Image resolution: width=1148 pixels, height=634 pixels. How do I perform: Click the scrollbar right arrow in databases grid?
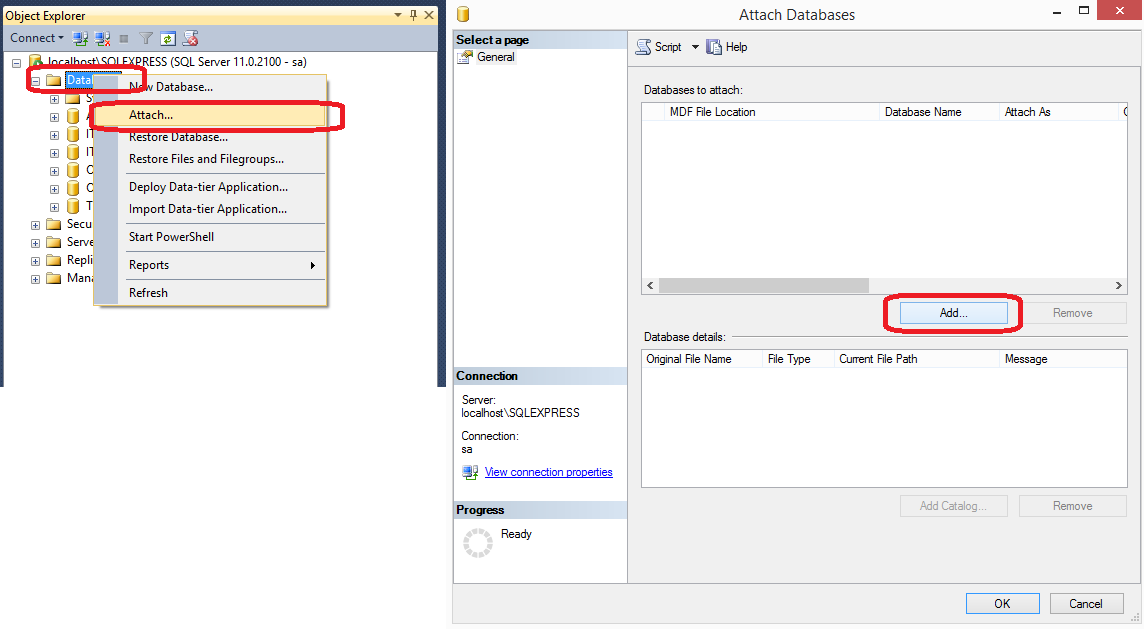tap(1118, 286)
